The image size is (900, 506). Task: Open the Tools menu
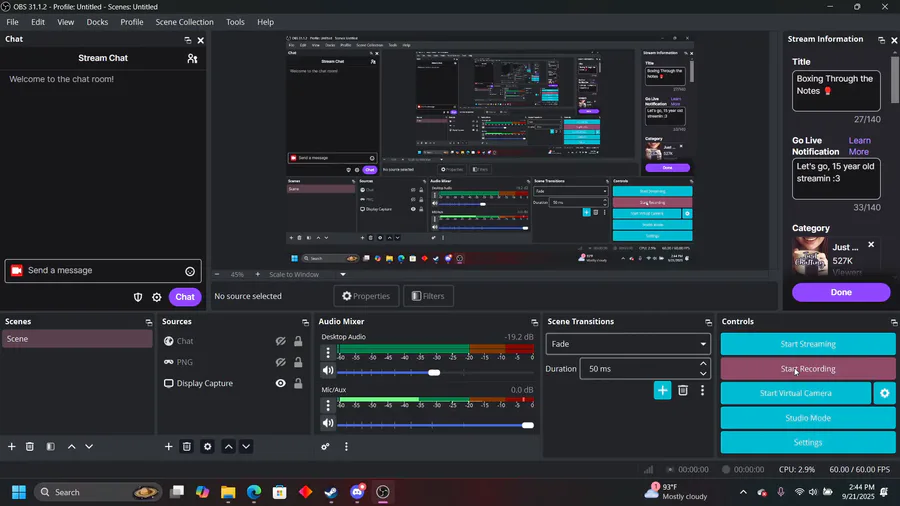235,22
